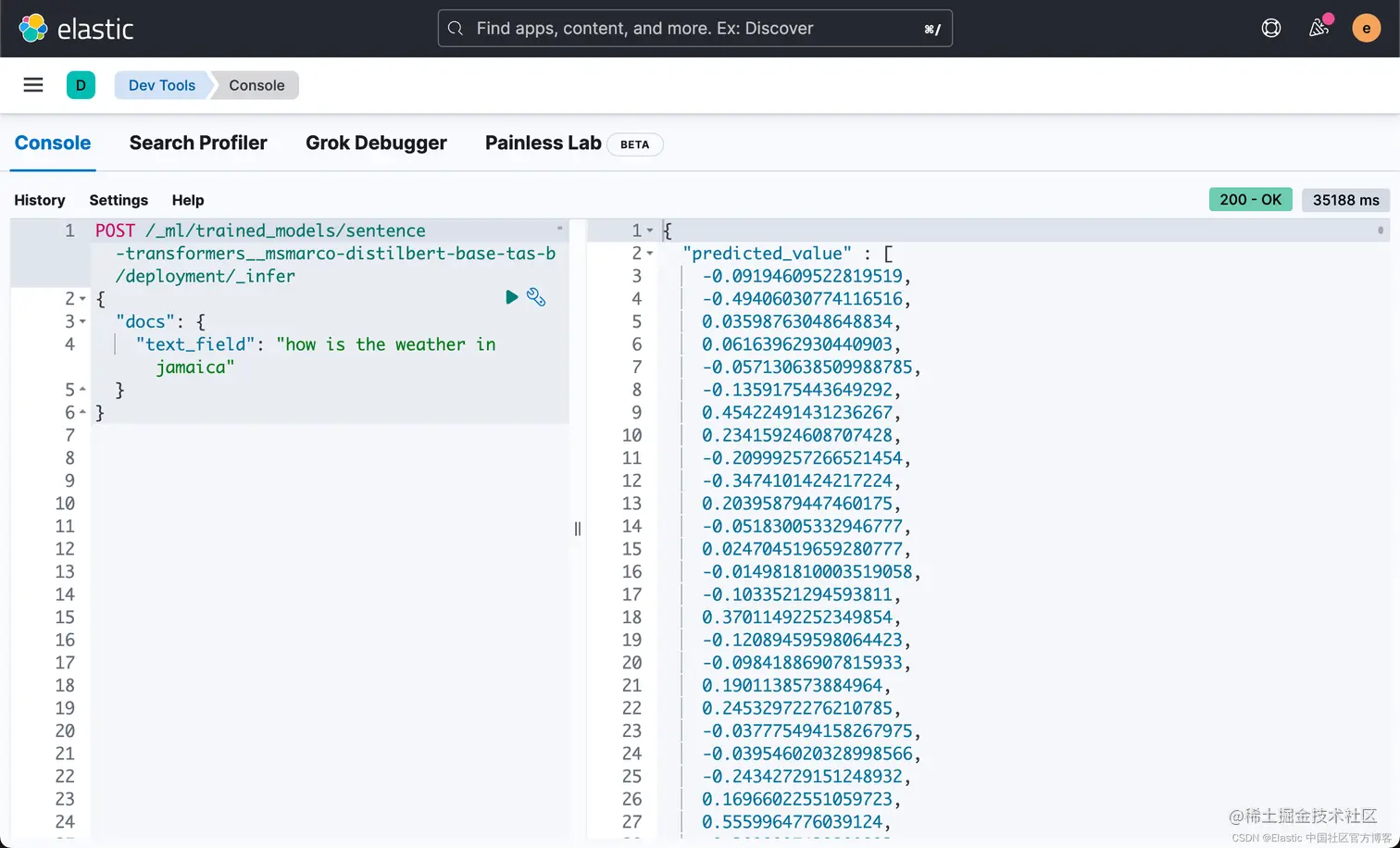
Task: Focus the Find apps search field
Action: [694, 29]
